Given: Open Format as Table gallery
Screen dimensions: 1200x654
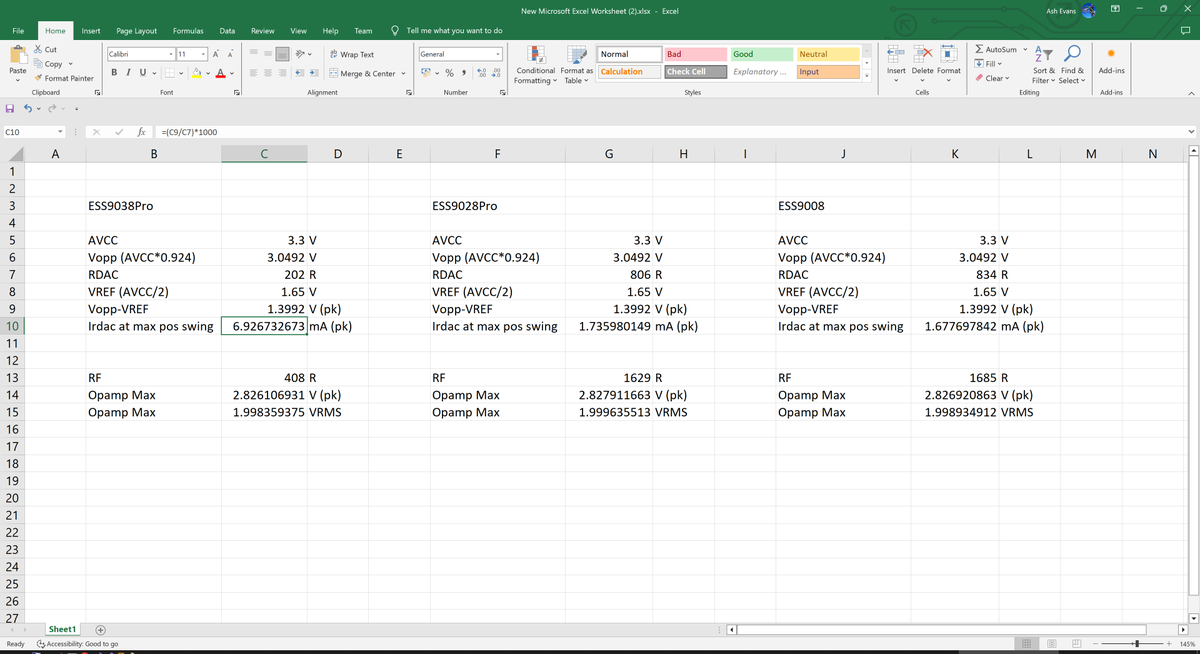Looking at the screenshot, I should (577, 66).
